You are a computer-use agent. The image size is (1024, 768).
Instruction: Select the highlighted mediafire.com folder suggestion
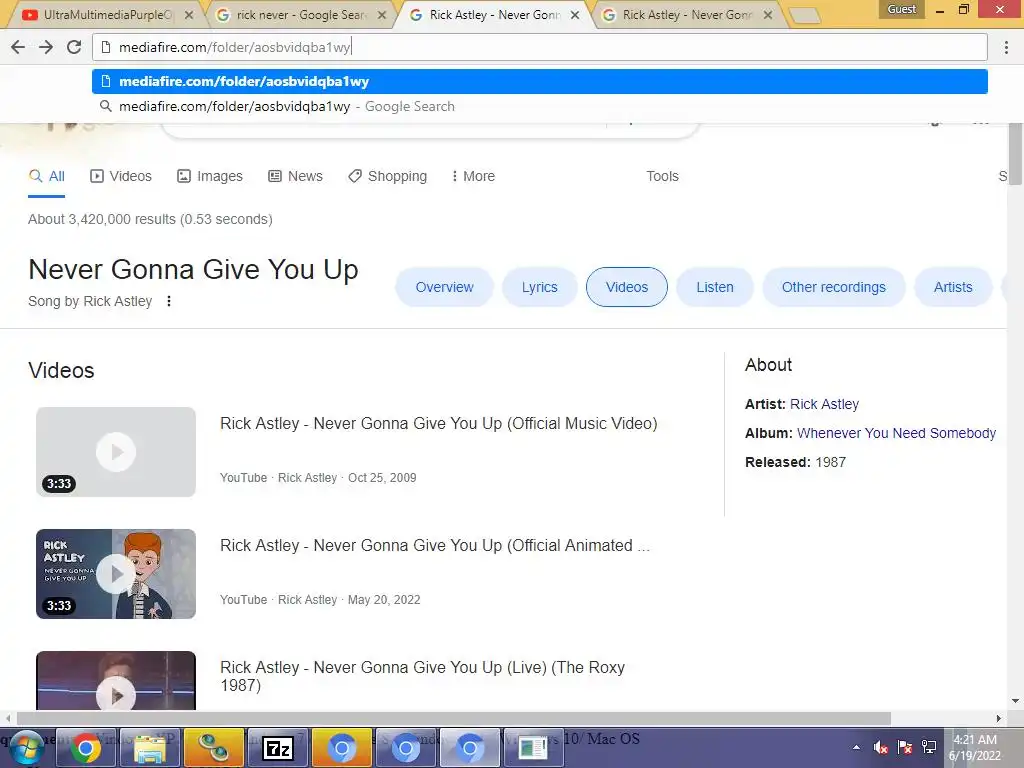click(539, 82)
